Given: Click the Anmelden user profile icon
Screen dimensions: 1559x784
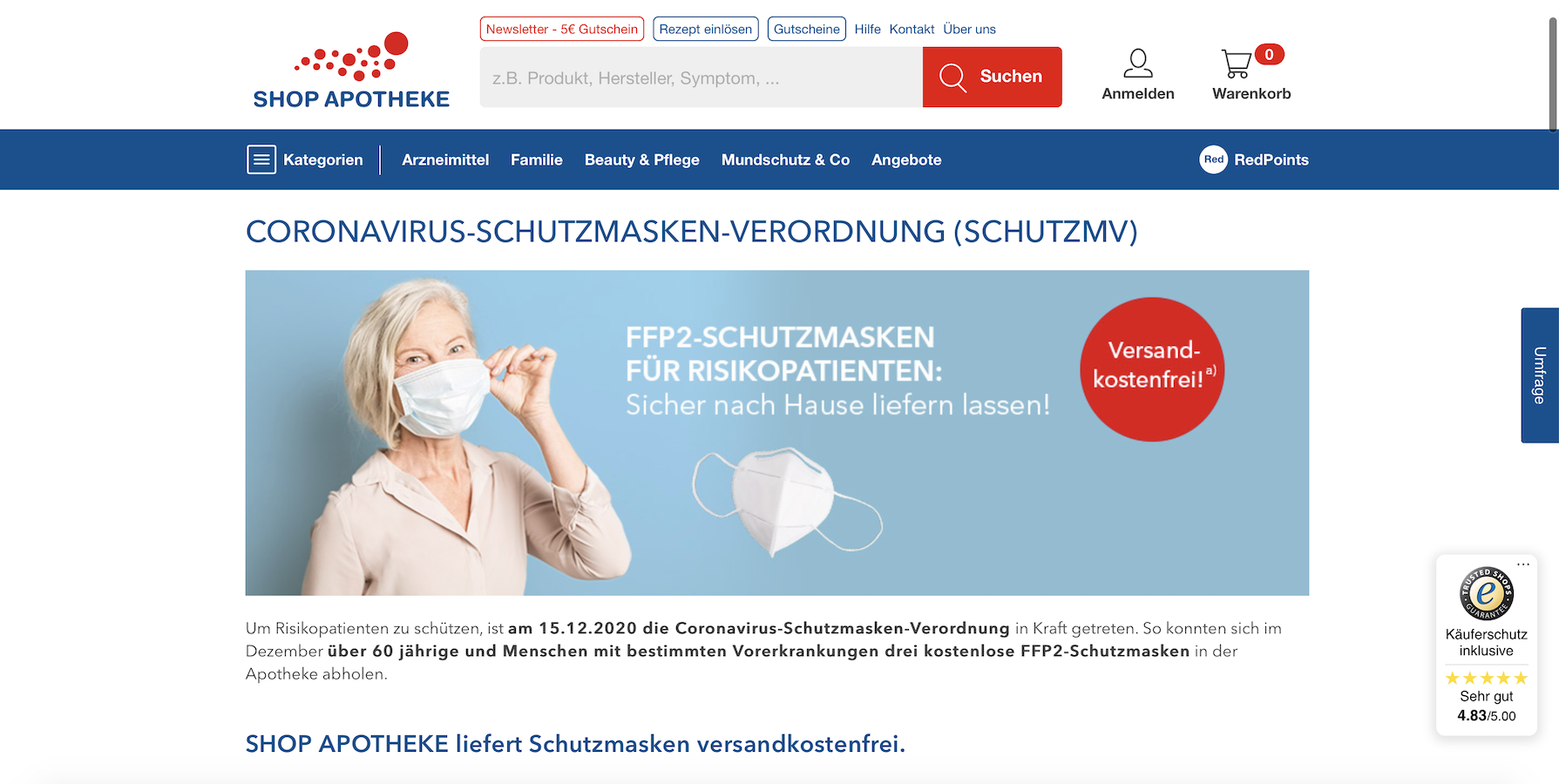Looking at the screenshot, I should tap(1138, 64).
